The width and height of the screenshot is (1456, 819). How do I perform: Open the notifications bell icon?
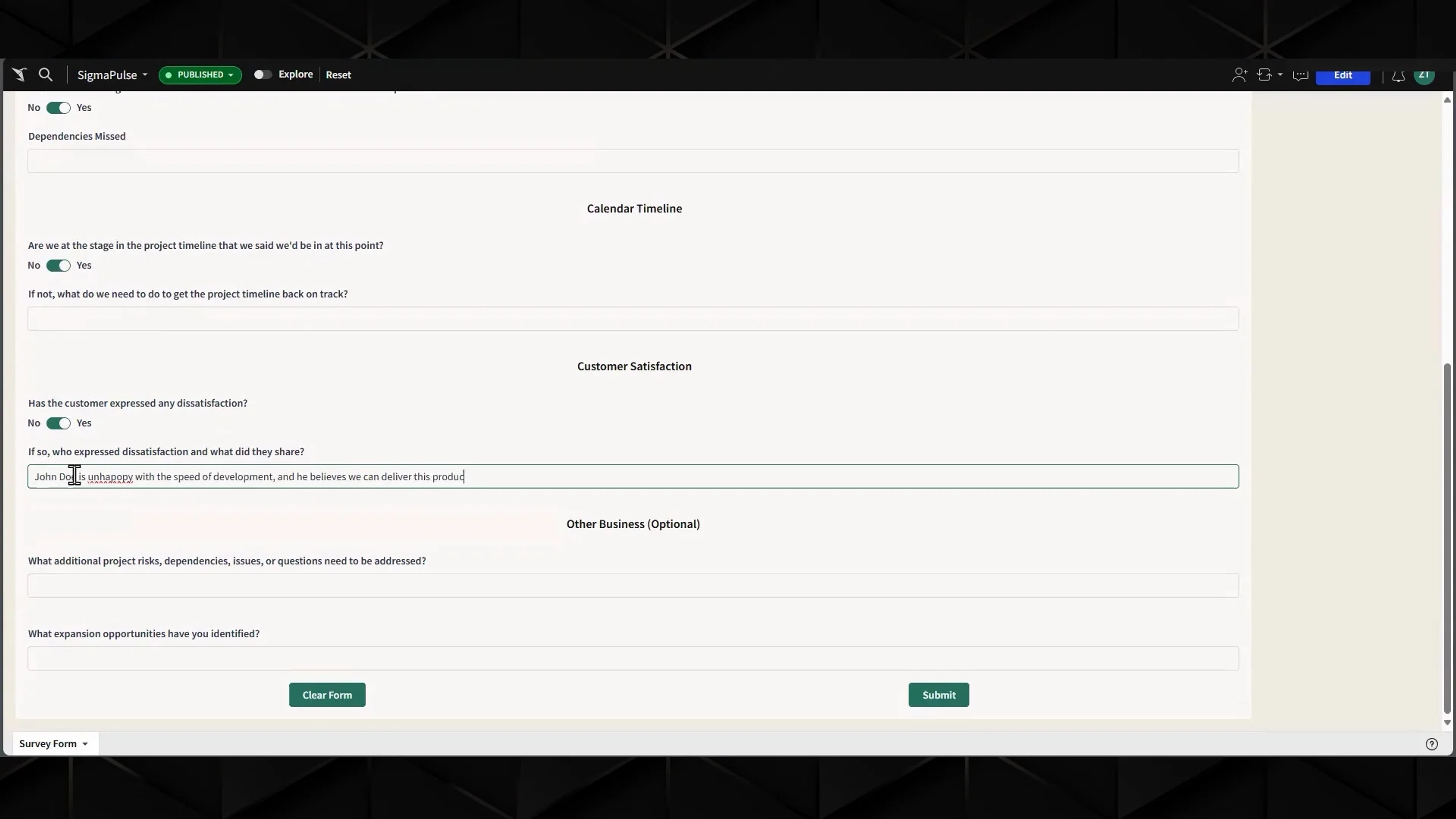(1398, 76)
